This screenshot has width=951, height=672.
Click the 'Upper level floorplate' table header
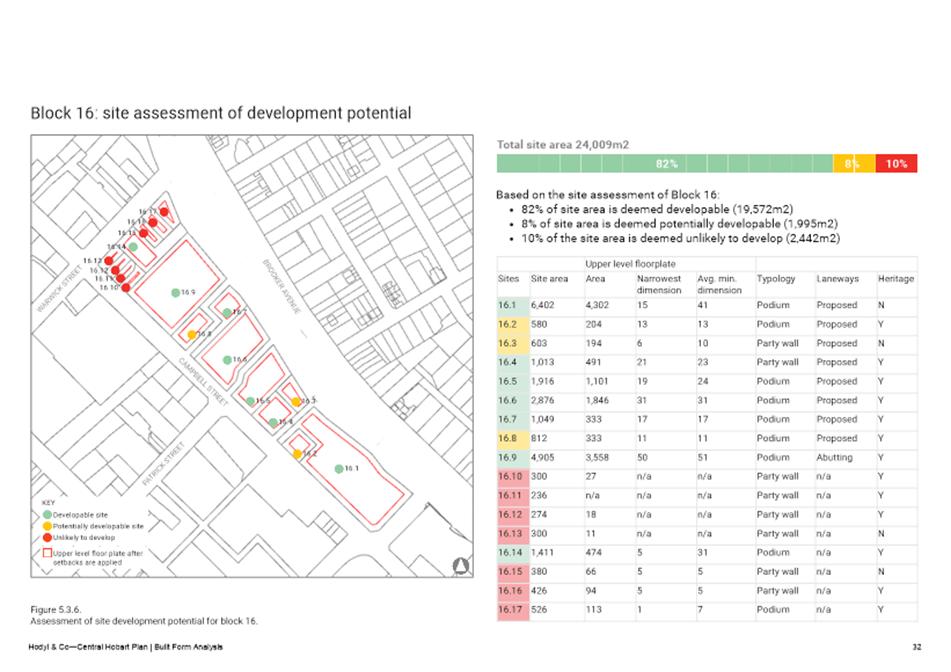coord(630,264)
